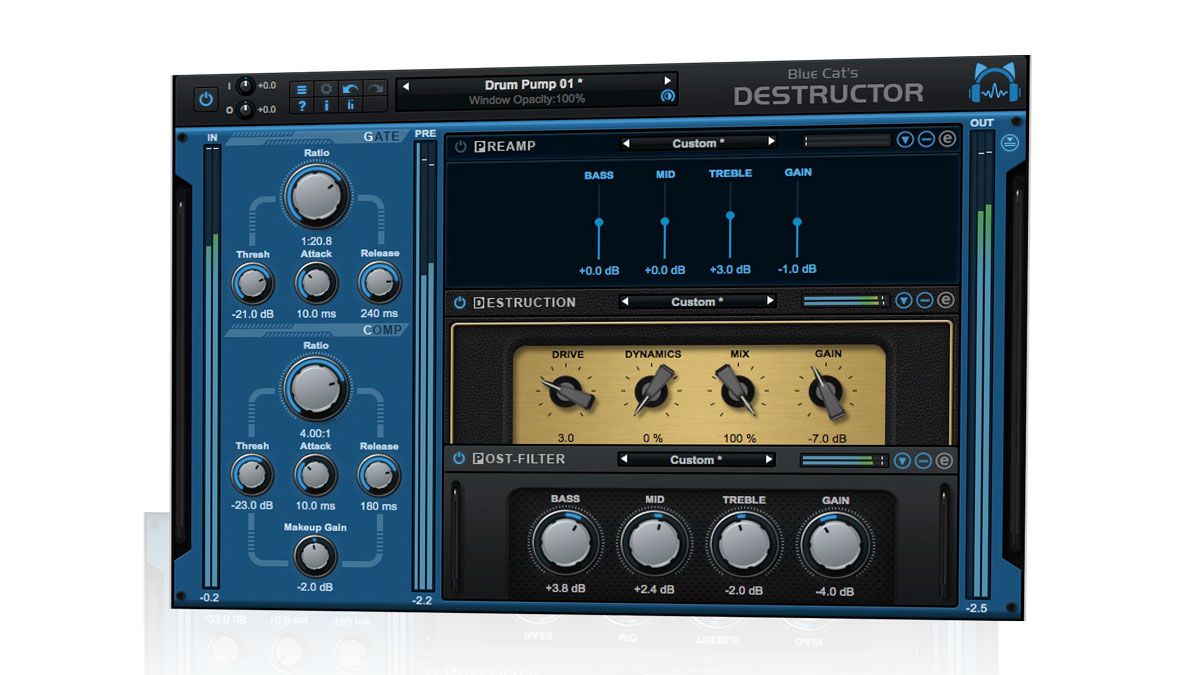The image size is (1200, 675).
Task: Bypass the PREAMP section with its power switch
Action: 458,145
